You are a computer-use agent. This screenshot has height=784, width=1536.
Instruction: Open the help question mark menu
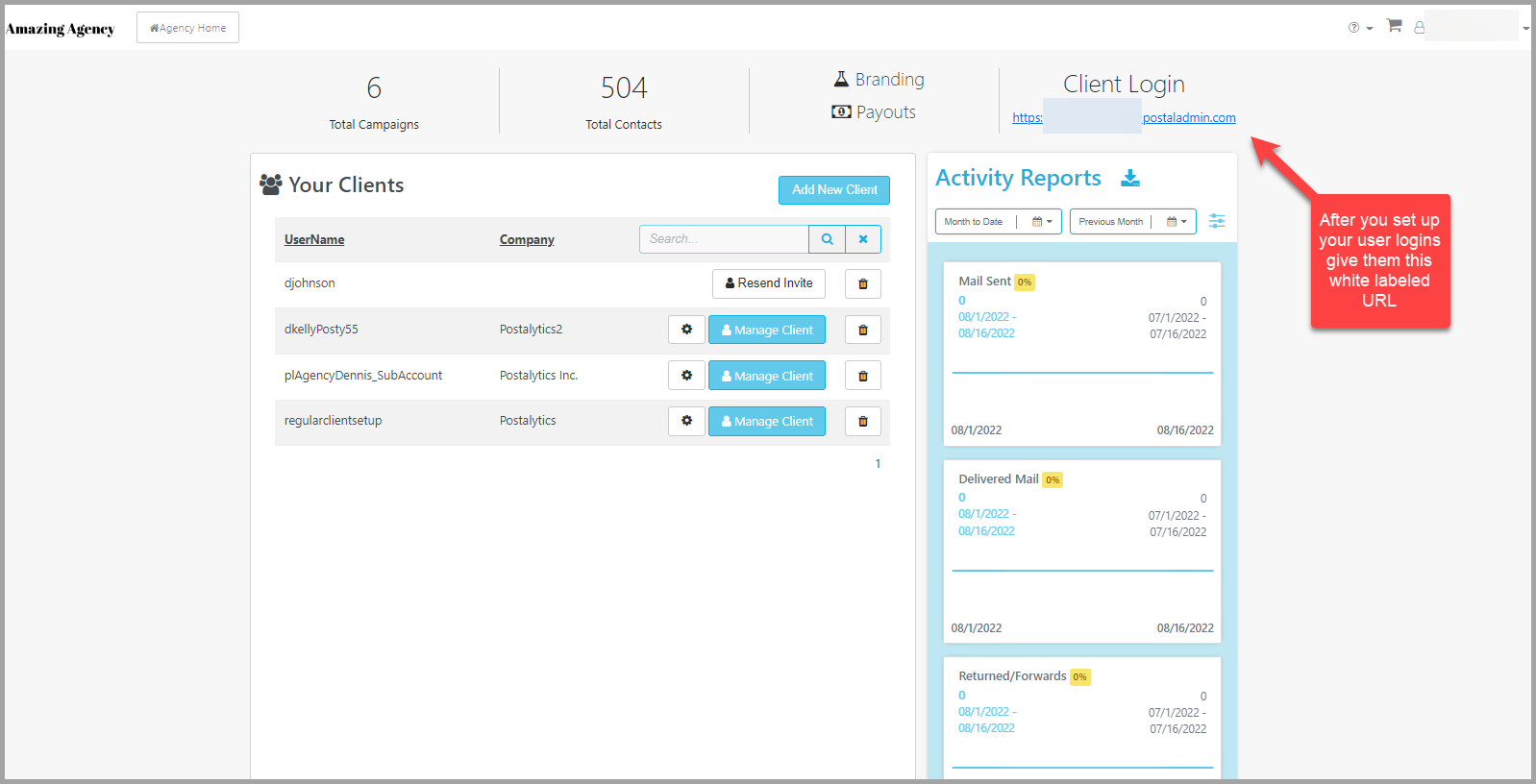1360,28
